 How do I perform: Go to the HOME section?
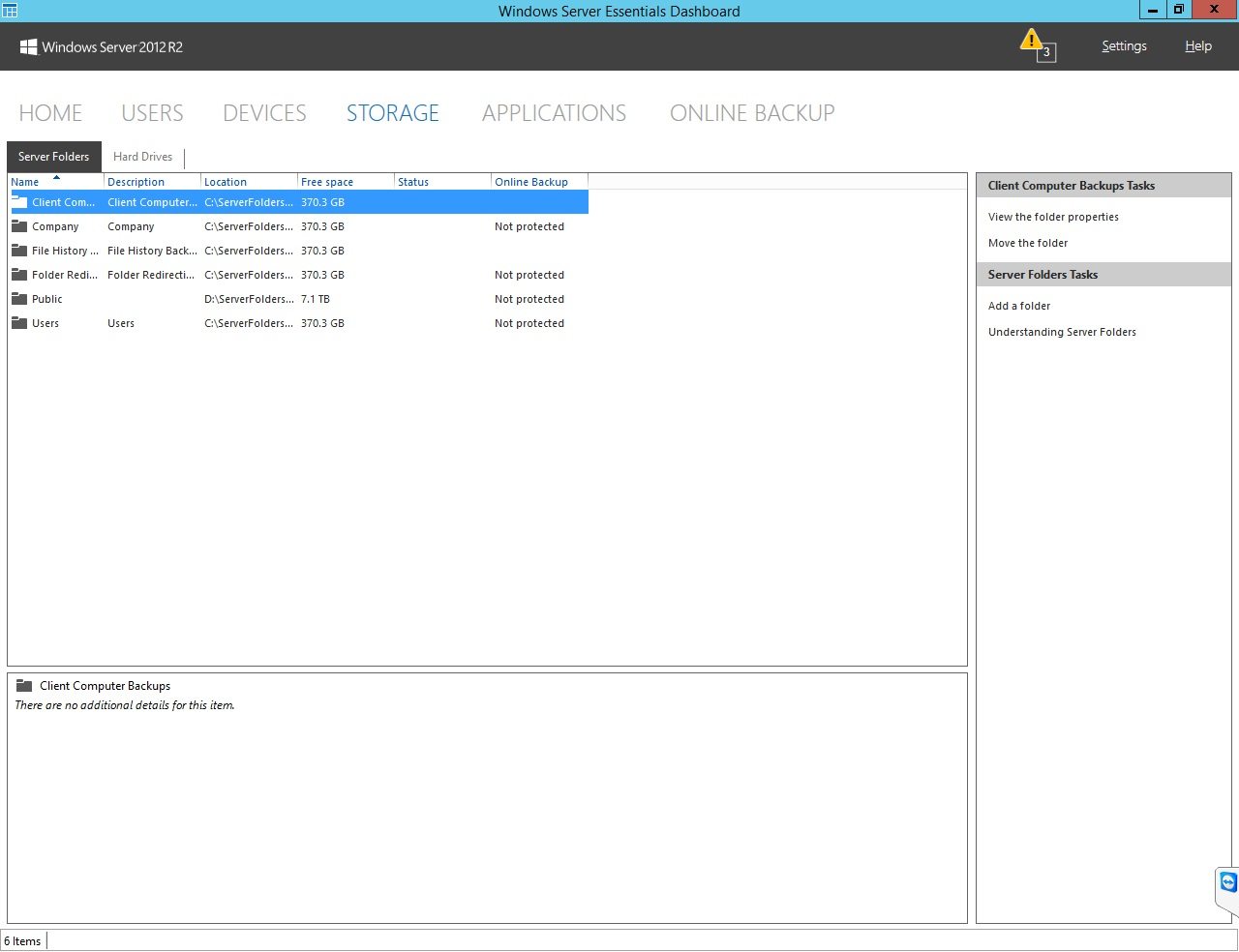[50, 113]
